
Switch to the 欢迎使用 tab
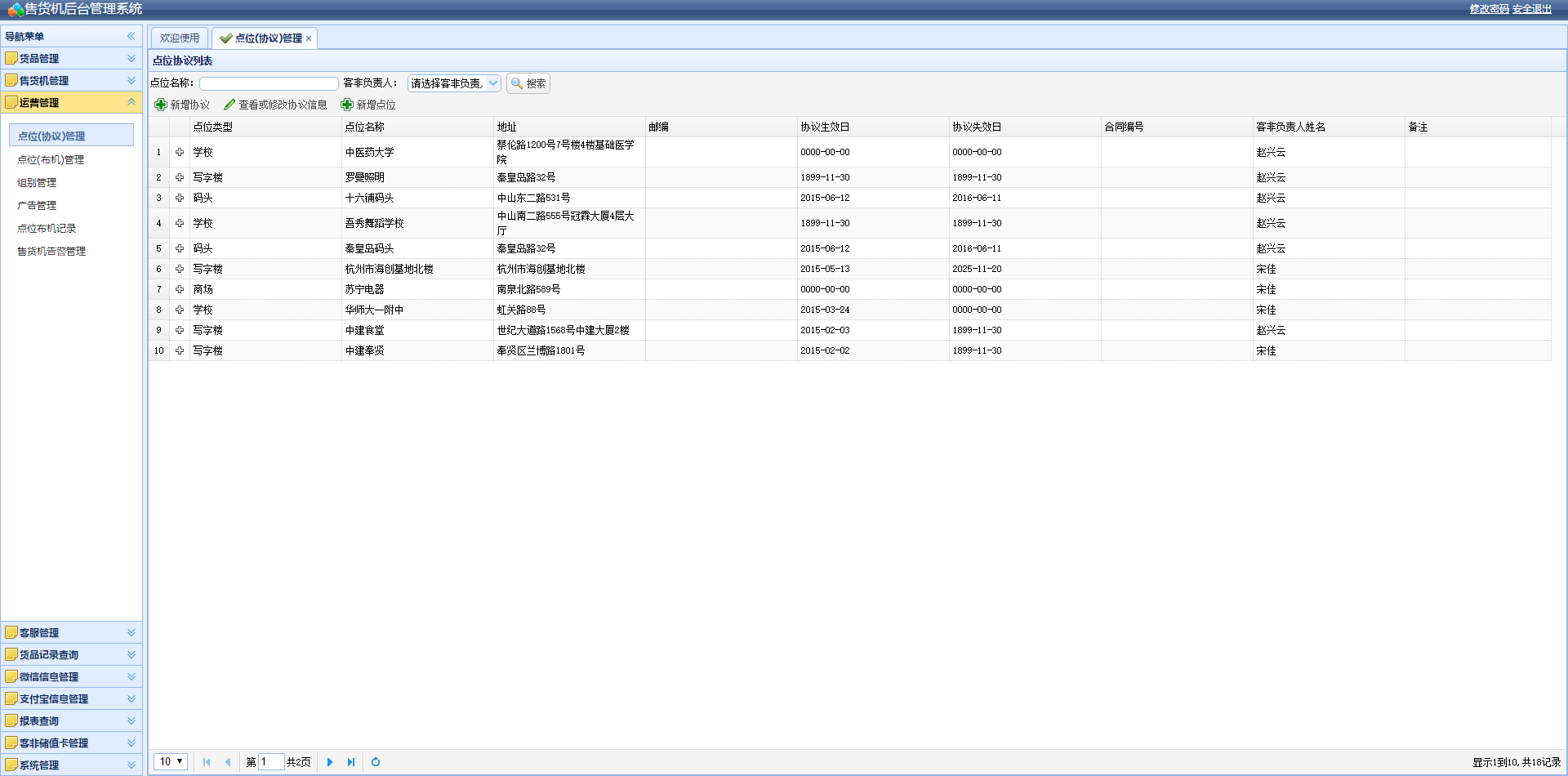(x=180, y=38)
